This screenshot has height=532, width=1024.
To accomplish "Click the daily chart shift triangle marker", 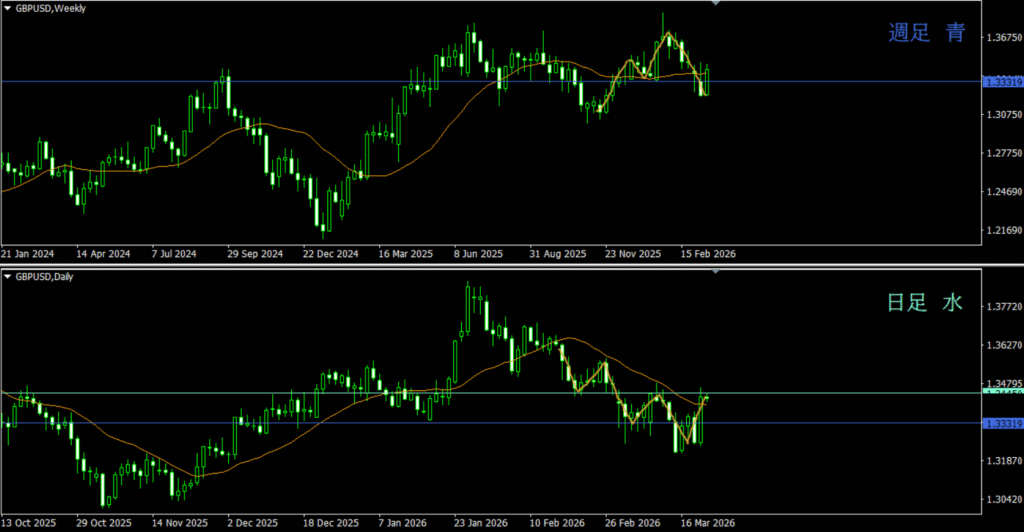I will point(715,272).
